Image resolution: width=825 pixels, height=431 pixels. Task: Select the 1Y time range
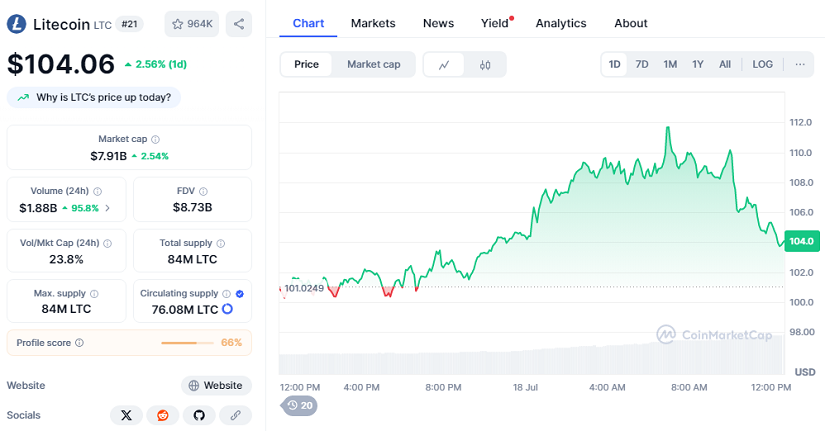tap(698, 64)
